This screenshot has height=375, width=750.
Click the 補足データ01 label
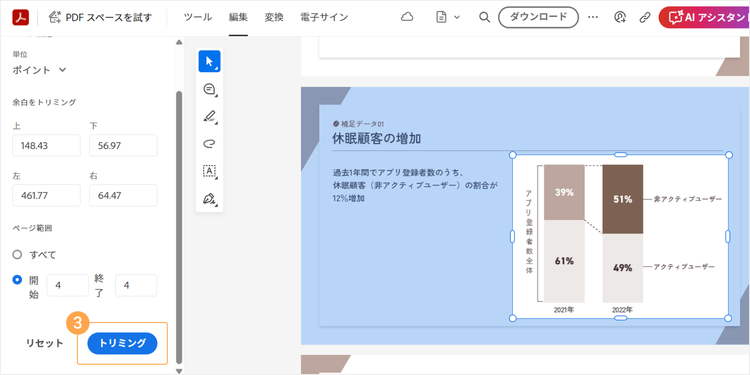click(359, 123)
